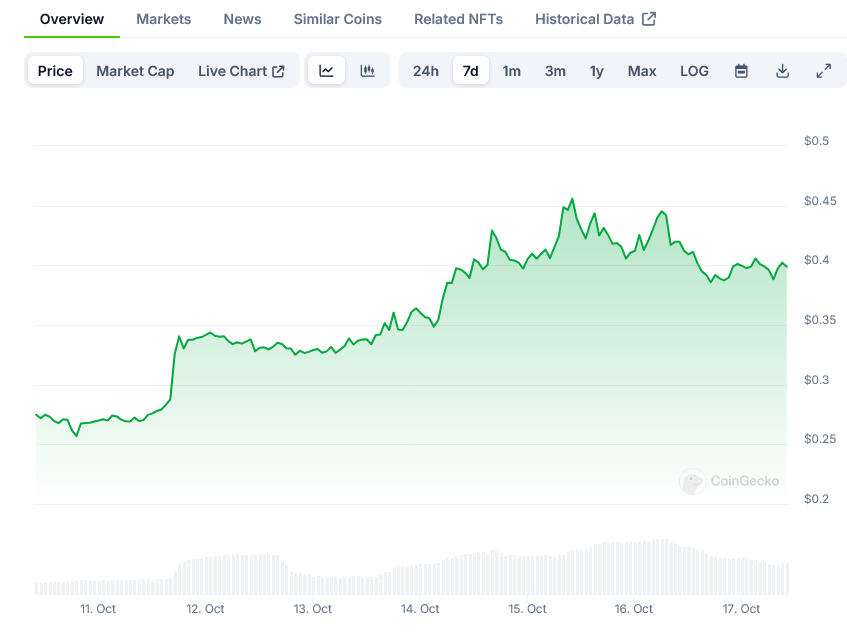This screenshot has height=634, width=847.
Task: Click the 16. Oct date label
Action: point(634,609)
